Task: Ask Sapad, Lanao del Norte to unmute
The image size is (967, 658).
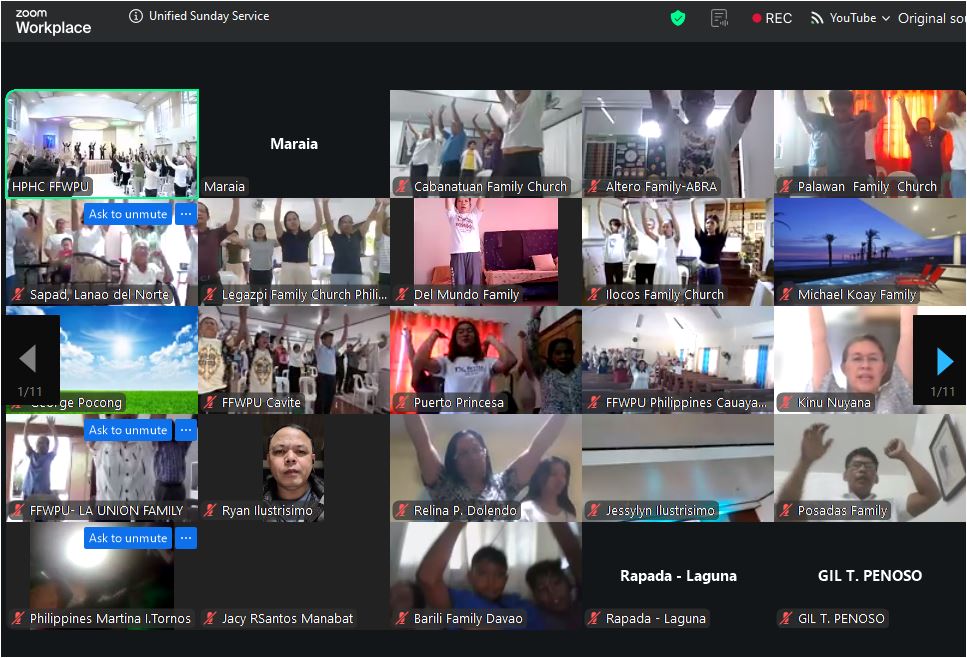Action: (x=128, y=214)
